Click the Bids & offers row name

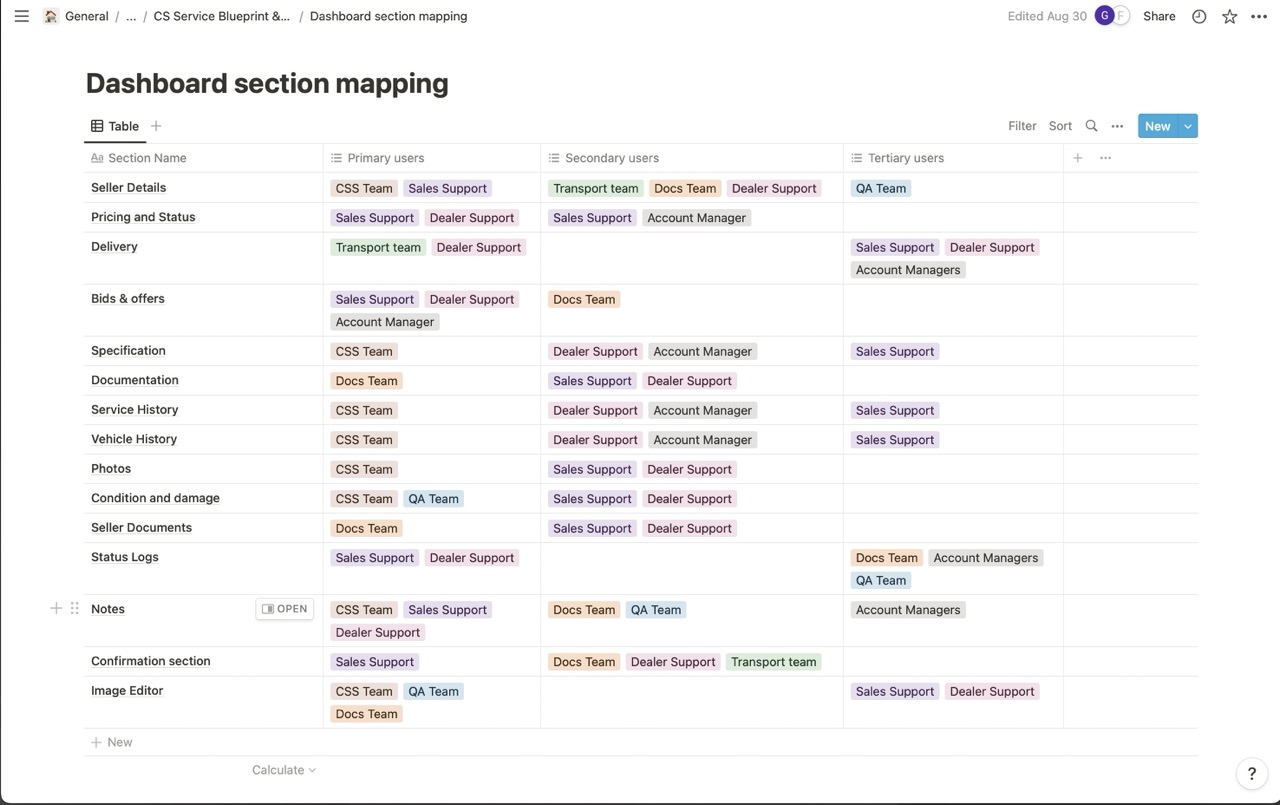pos(128,298)
